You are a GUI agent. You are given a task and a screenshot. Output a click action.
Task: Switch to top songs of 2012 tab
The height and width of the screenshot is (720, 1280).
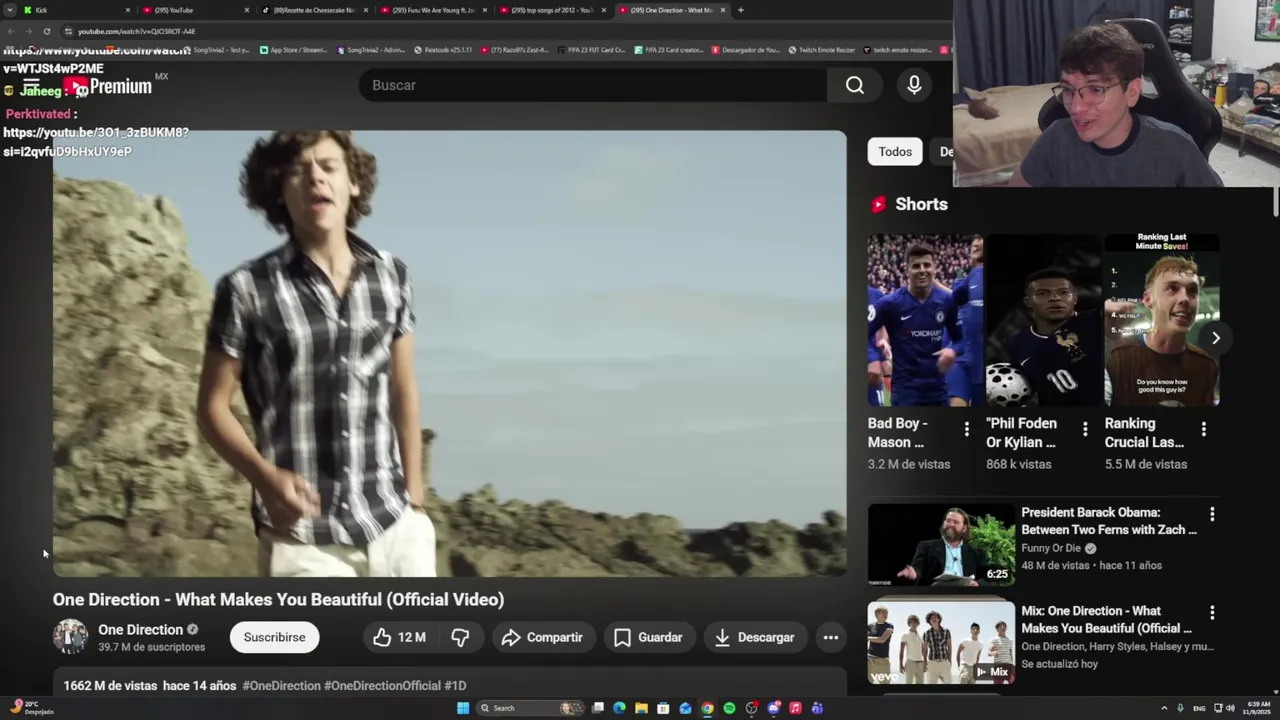coord(552,10)
